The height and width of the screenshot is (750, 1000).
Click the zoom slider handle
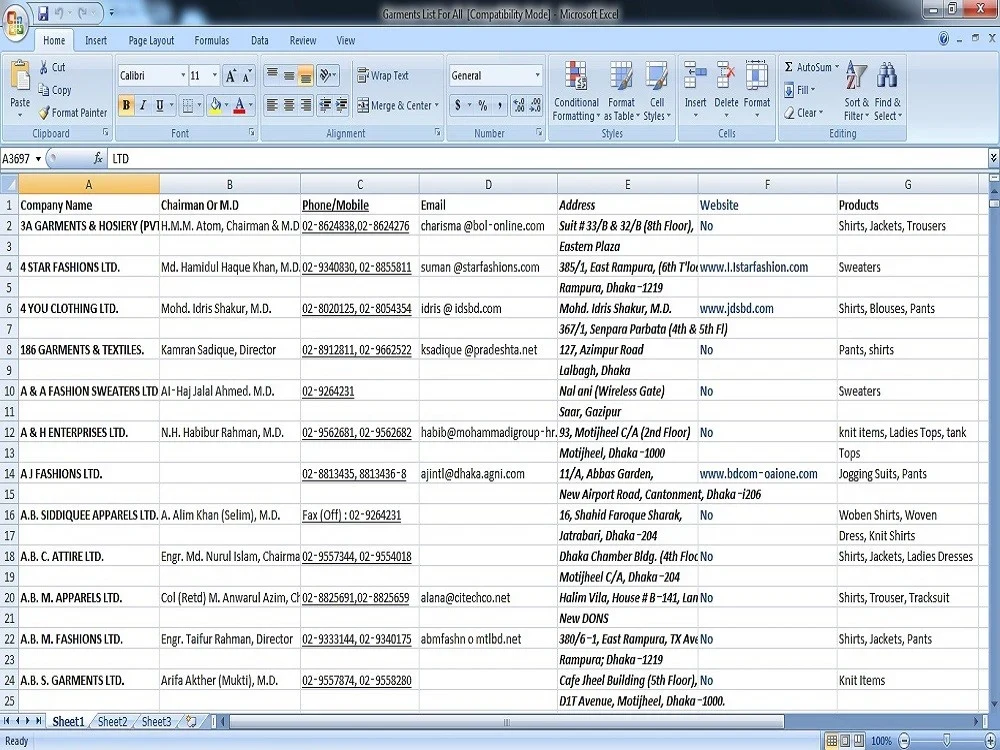(947, 740)
